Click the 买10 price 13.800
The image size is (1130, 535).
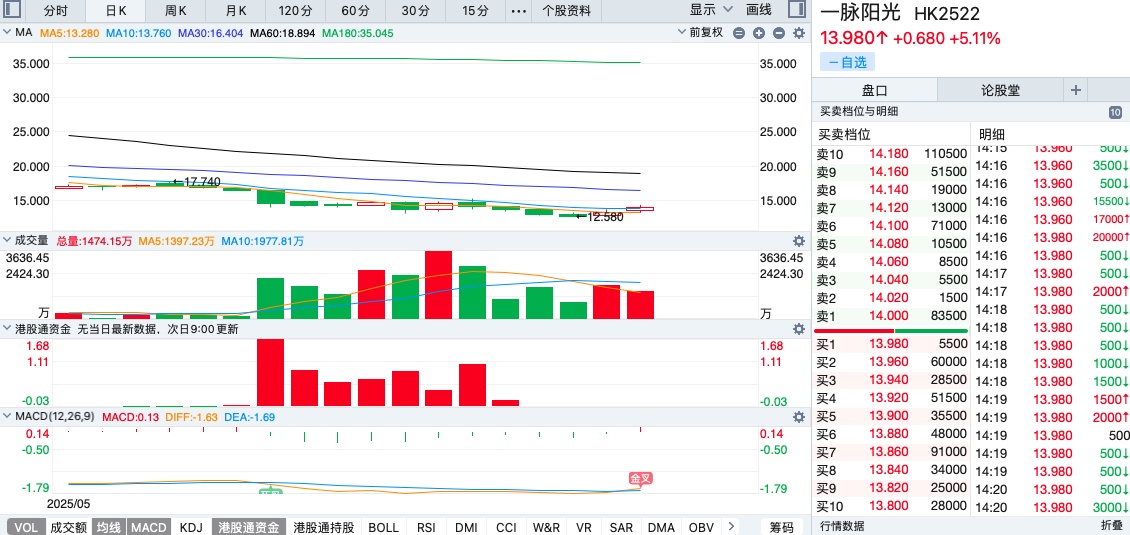(889, 506)
